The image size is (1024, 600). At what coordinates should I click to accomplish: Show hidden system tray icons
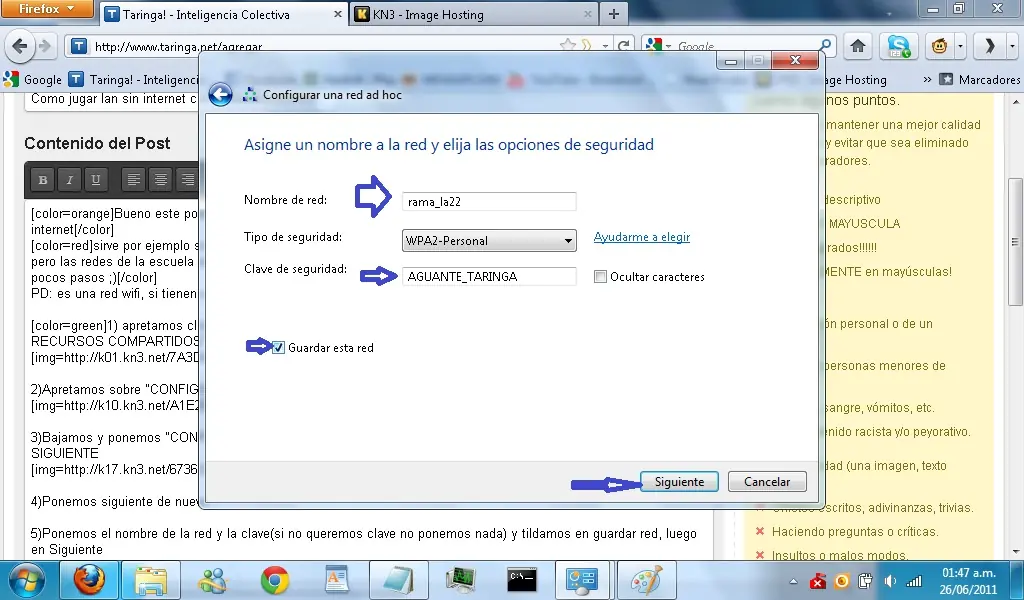[x=793, y=581]
